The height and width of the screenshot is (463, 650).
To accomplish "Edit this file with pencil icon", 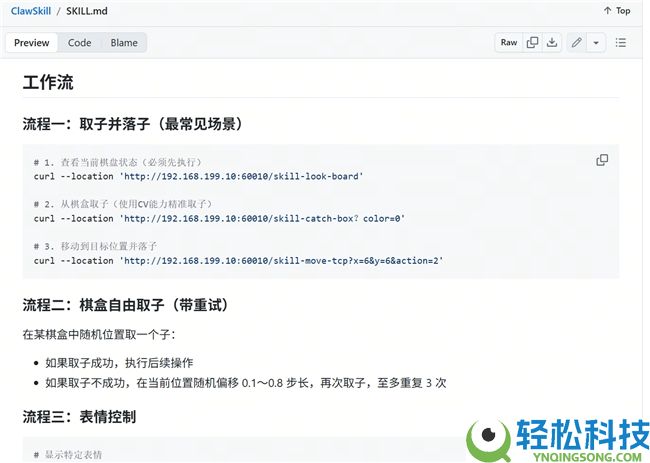I will tap(577, 42).
